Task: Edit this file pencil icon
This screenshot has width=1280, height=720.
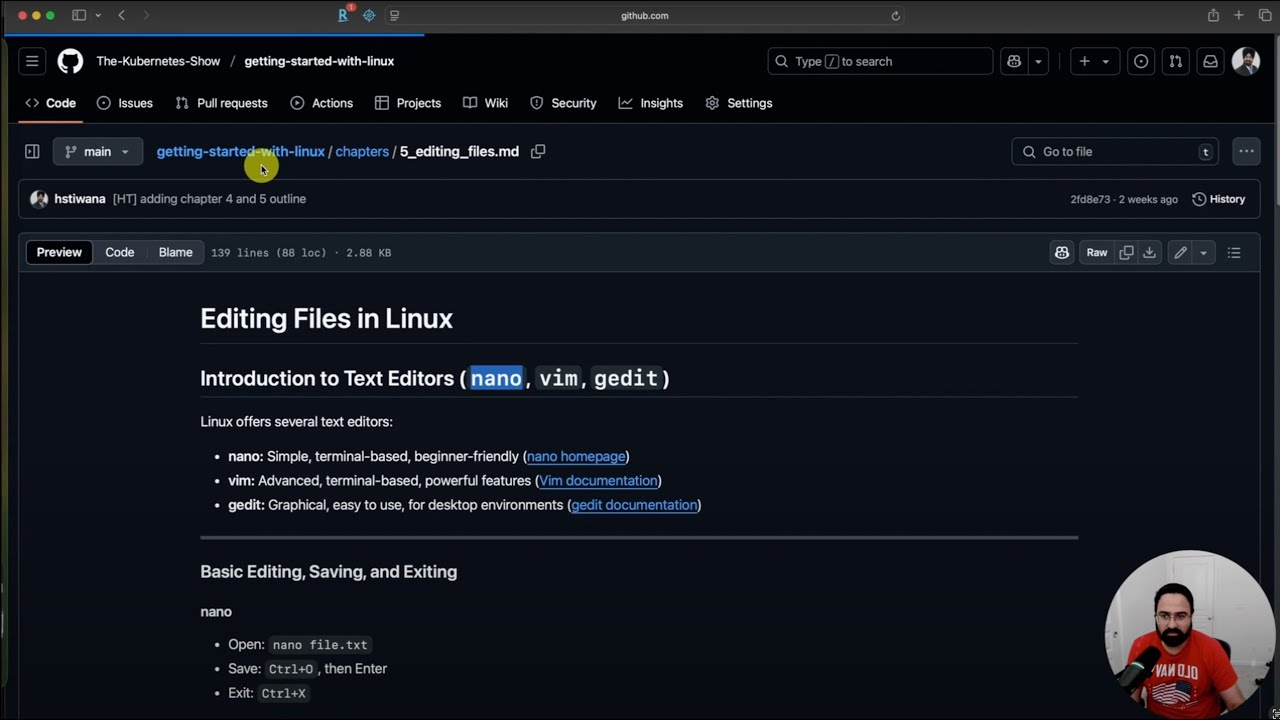Action: pos(1181,253)
